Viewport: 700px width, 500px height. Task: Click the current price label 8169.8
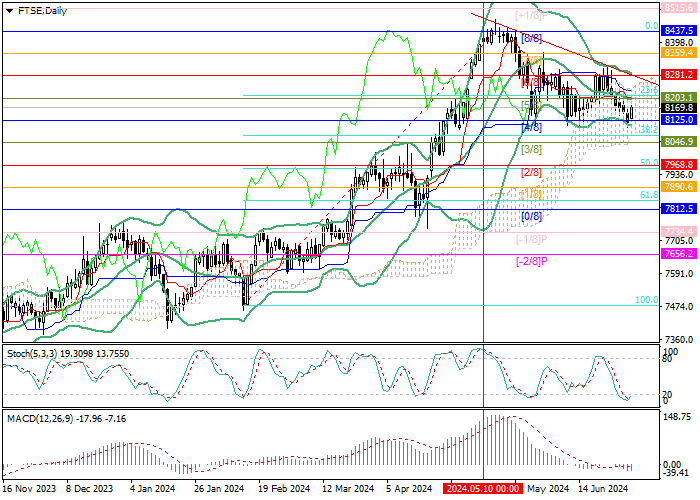679,108
